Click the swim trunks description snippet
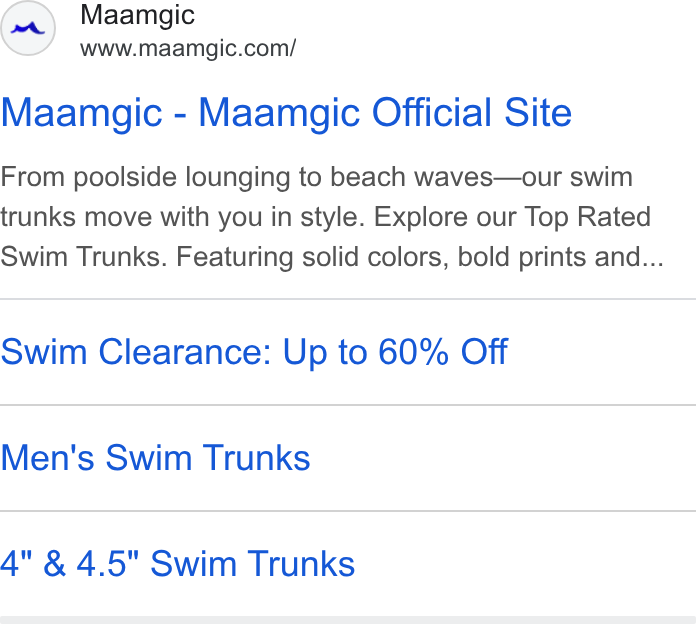This screenshot has width=696, height=624. tap(332, 217)
